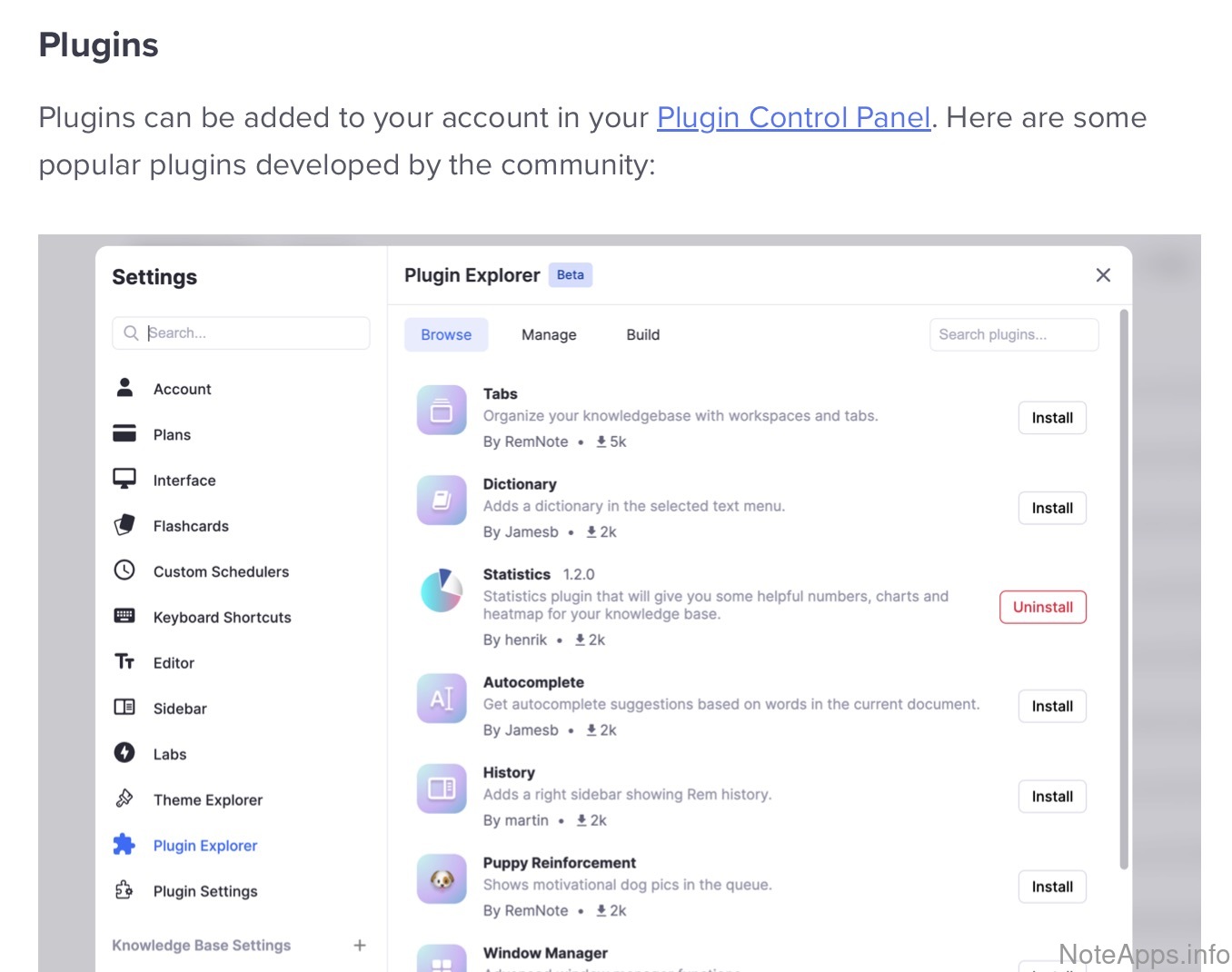Click the Autocomplete plugin icon
1232x972 pixels.
[x=442, y=699]
